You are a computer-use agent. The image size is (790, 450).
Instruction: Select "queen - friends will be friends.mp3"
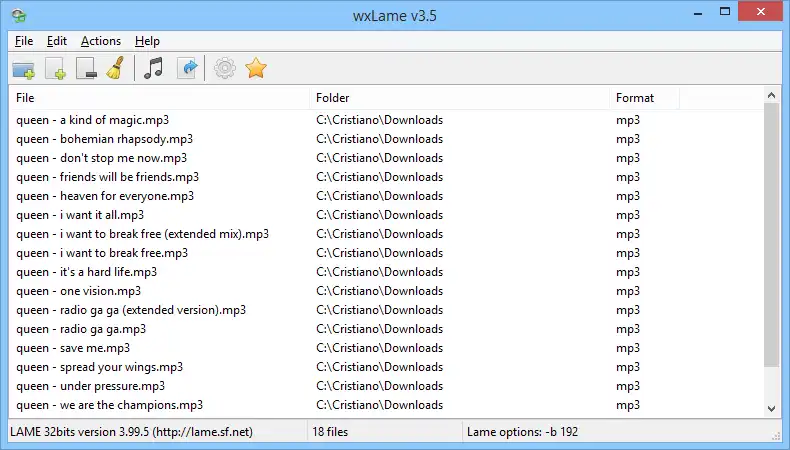[x=107, y=177]
